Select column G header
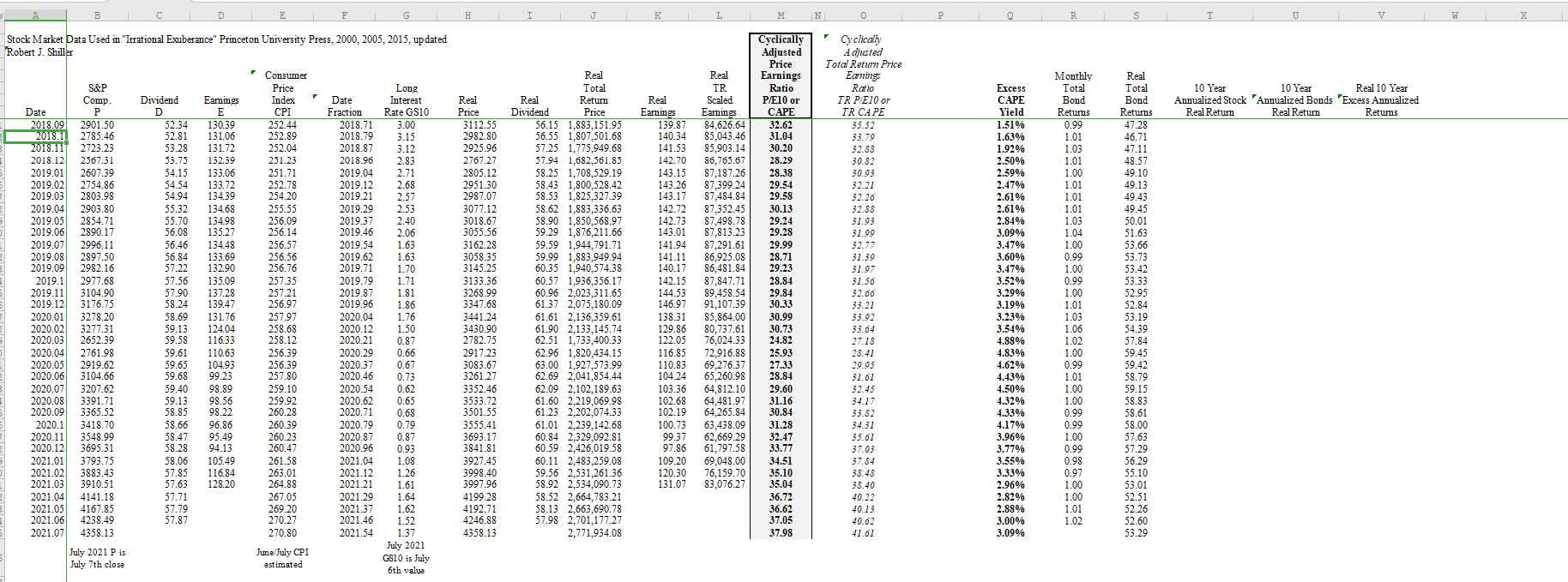1568x582 pixels. 407,15
